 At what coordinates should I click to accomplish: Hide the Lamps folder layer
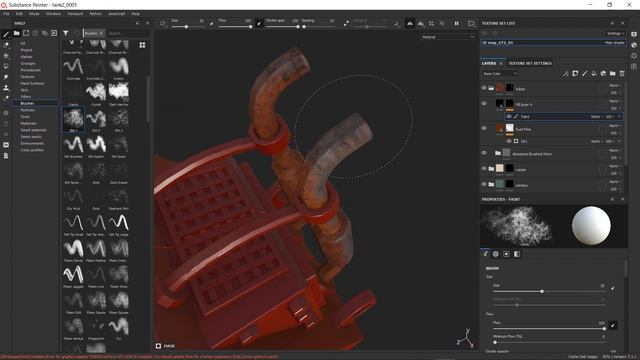point(484,169)
